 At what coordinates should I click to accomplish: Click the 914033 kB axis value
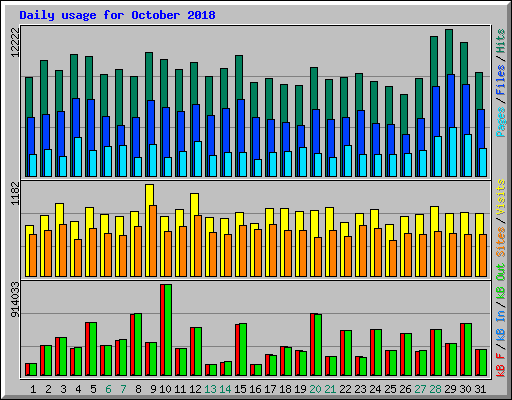point(15,300)
